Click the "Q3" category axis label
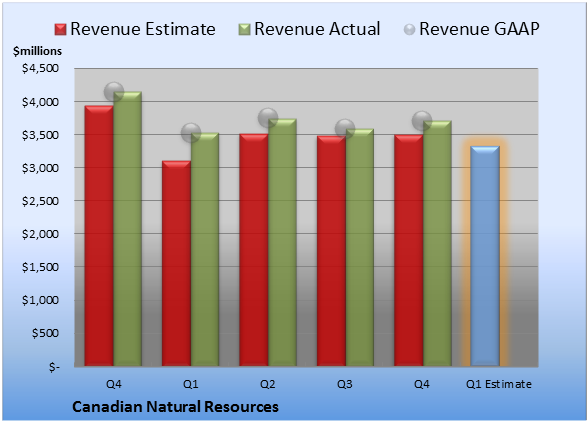Screen dimensions: 588x422 tap(345, 384)
